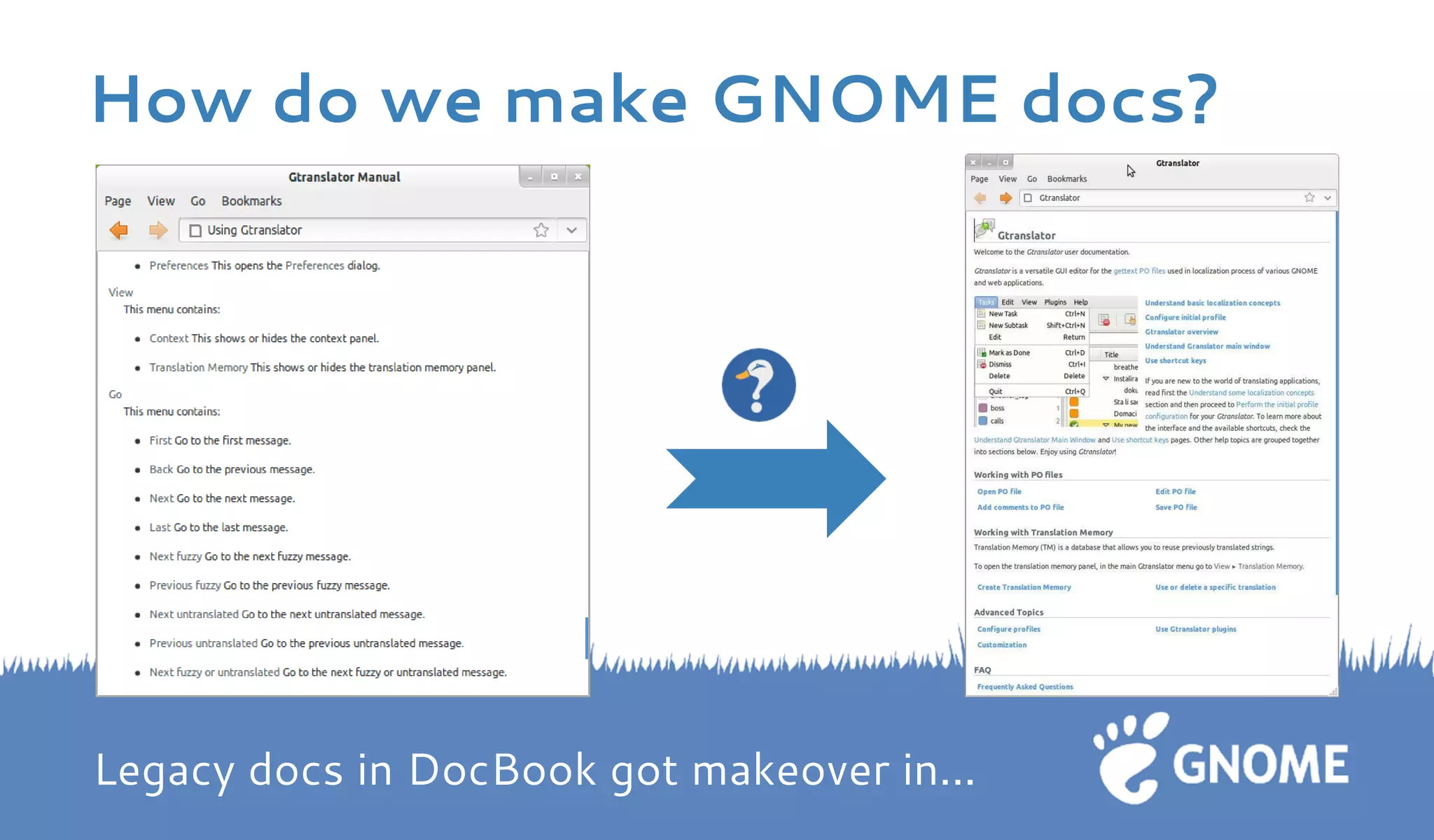The width and height of the screenshot is (1434, 840).
Task: Expand location dropdown in right Gtranslator window
Action: coord(1328,198)
